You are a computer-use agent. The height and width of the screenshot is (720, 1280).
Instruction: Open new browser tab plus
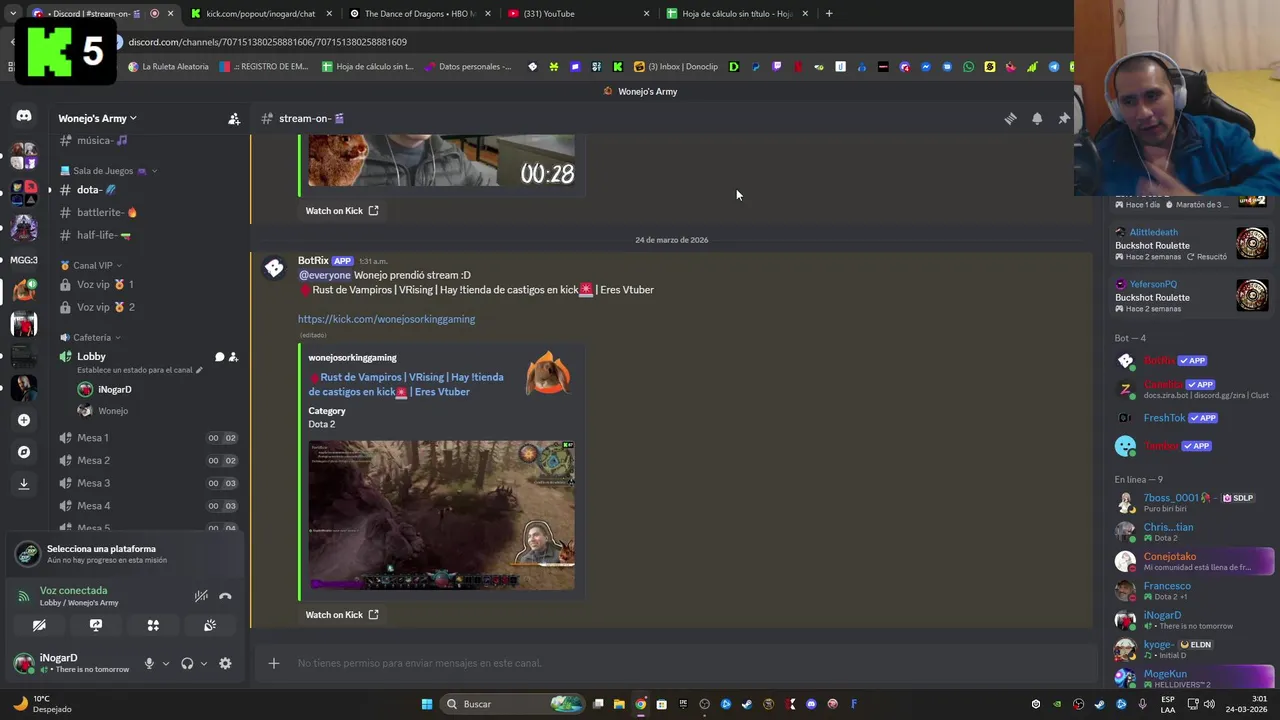[x=829, y=14]
